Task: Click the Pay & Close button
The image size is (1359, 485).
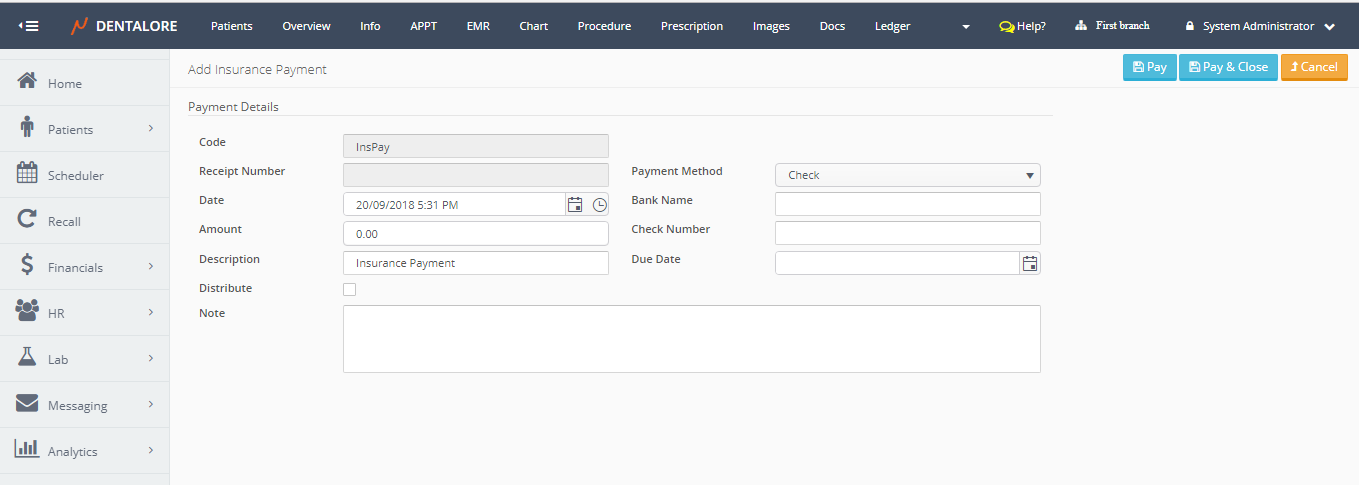Action: click(x=1228, y=67)
